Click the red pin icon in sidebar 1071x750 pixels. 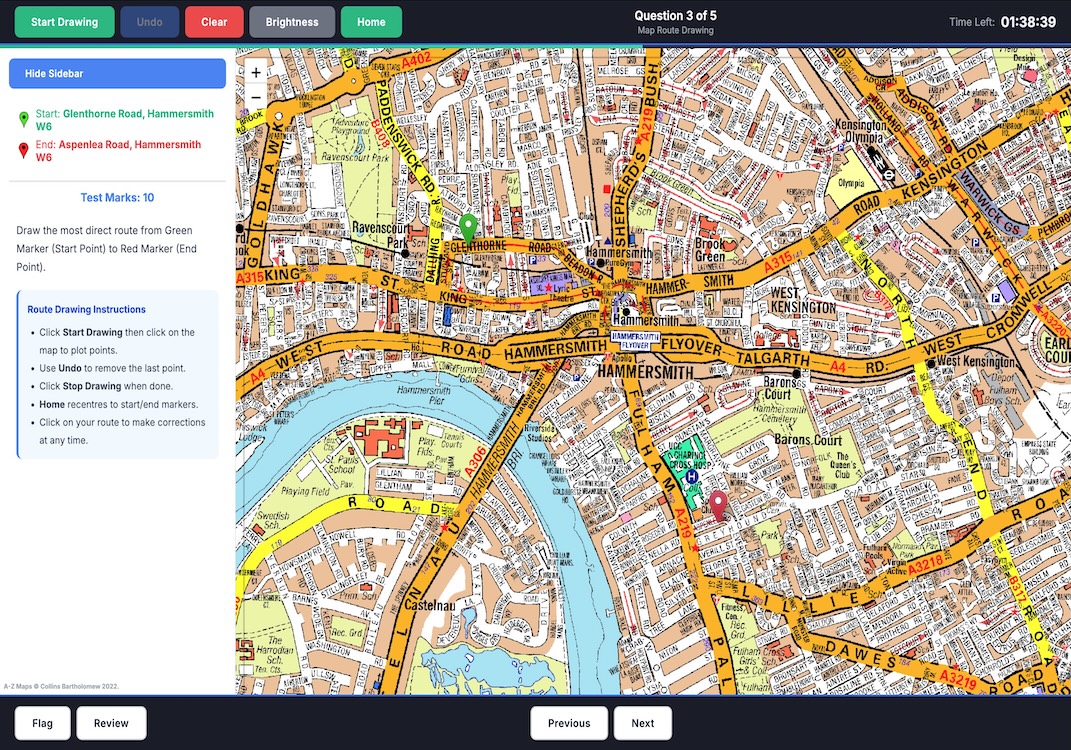point(24,150)
